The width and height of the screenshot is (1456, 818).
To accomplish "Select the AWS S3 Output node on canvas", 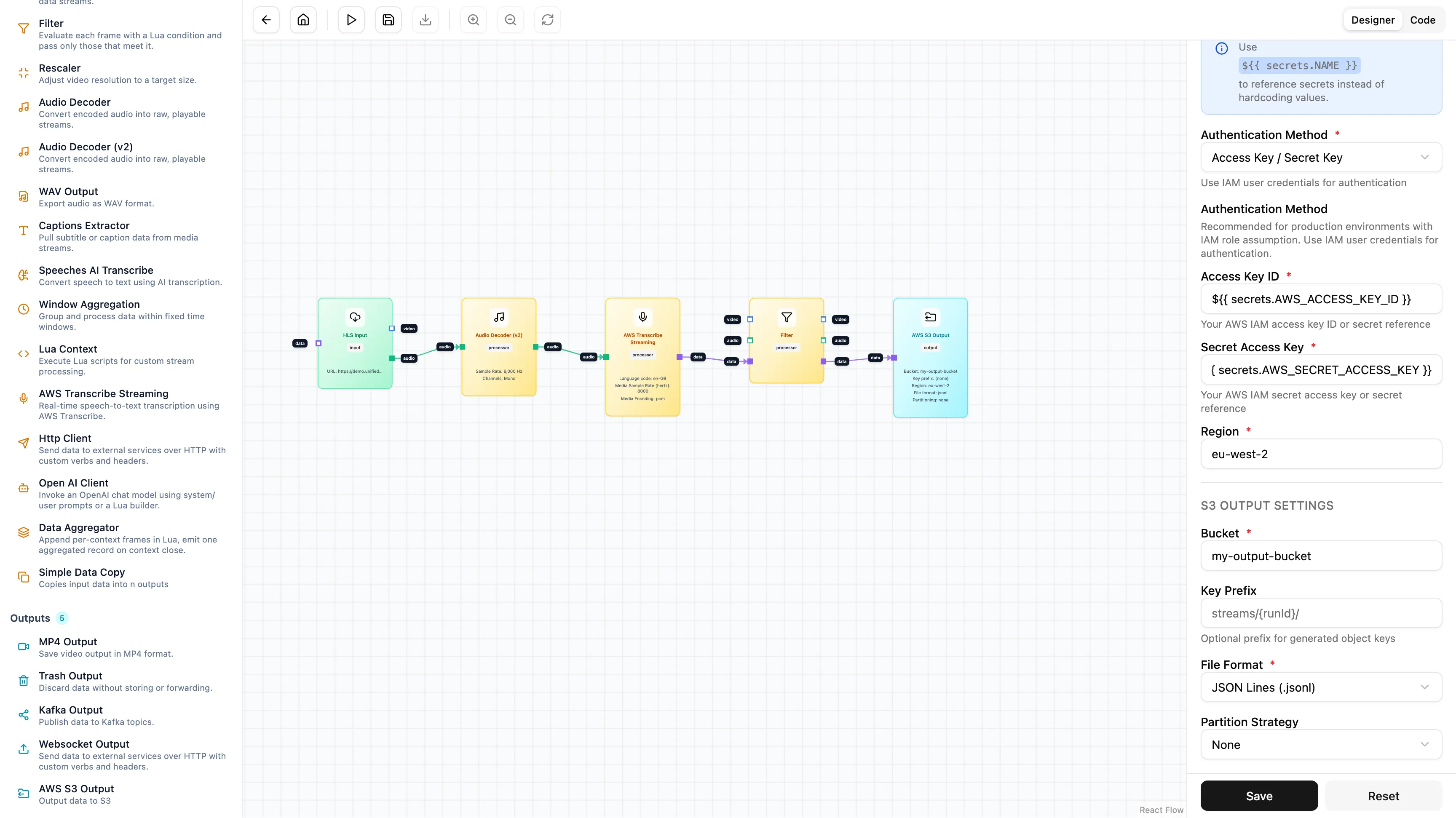I will click(930, 358).
